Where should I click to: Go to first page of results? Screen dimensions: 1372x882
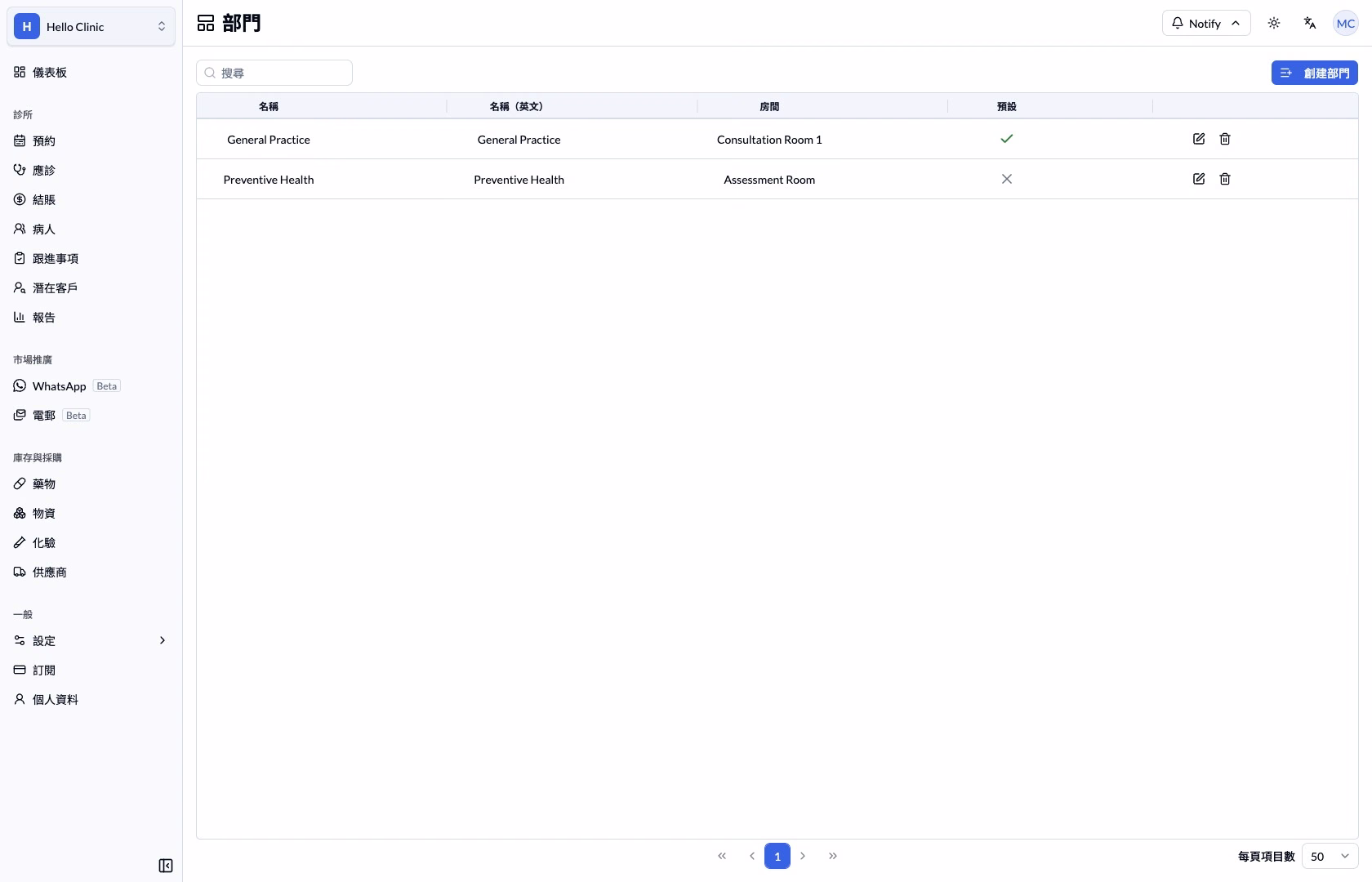(722, 856)
